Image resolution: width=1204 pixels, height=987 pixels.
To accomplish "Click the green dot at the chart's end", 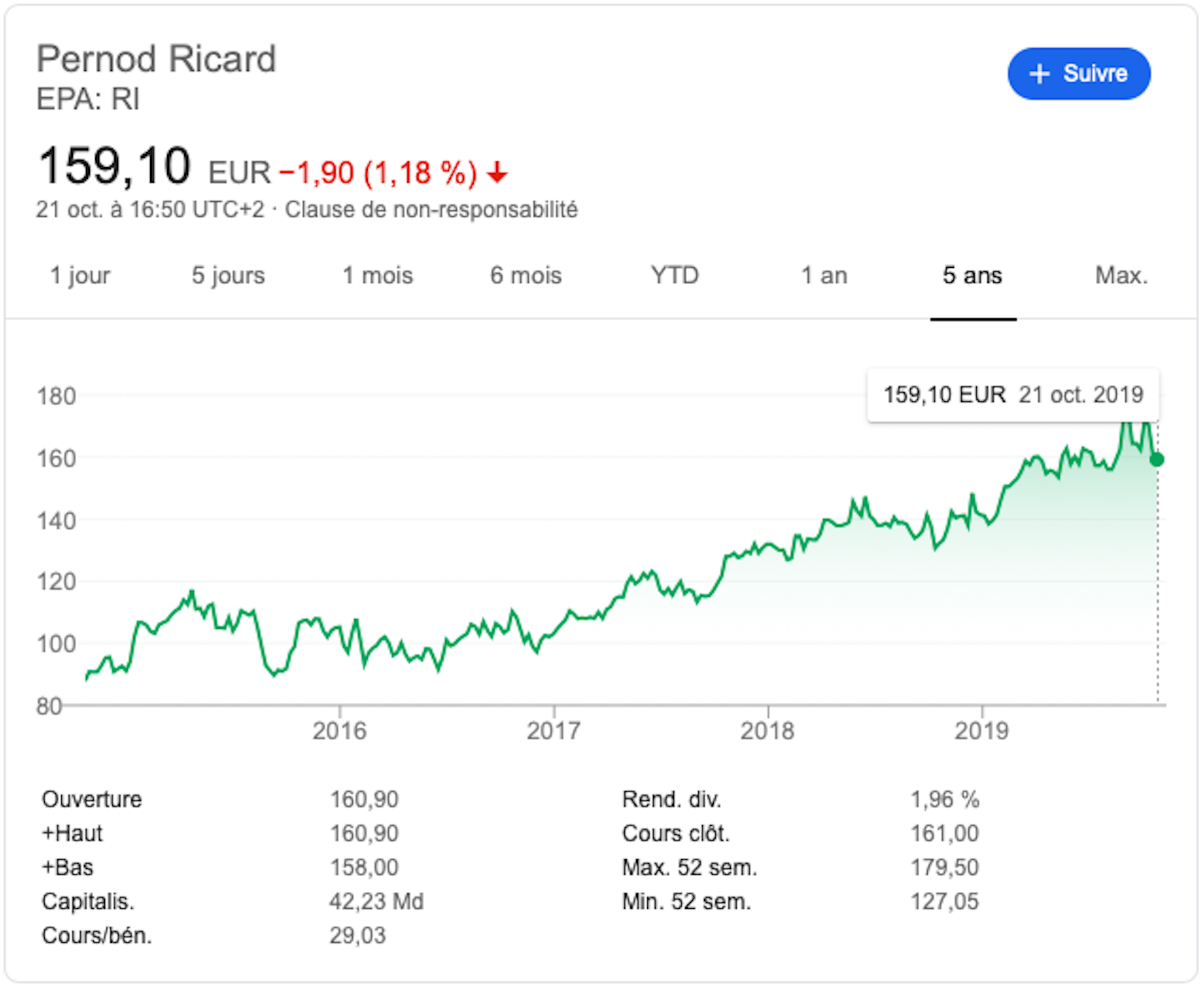I will 1157,459.
